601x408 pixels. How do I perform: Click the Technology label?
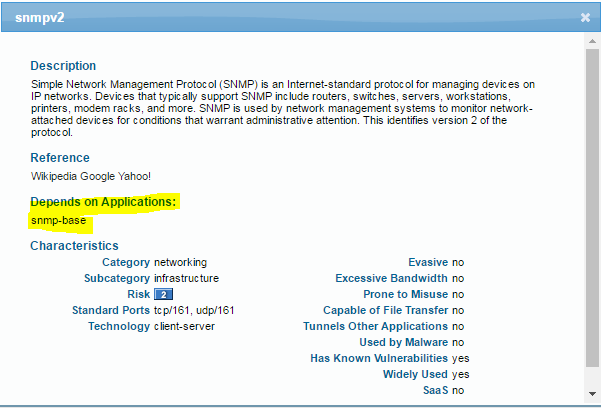[x=119, y=326]
